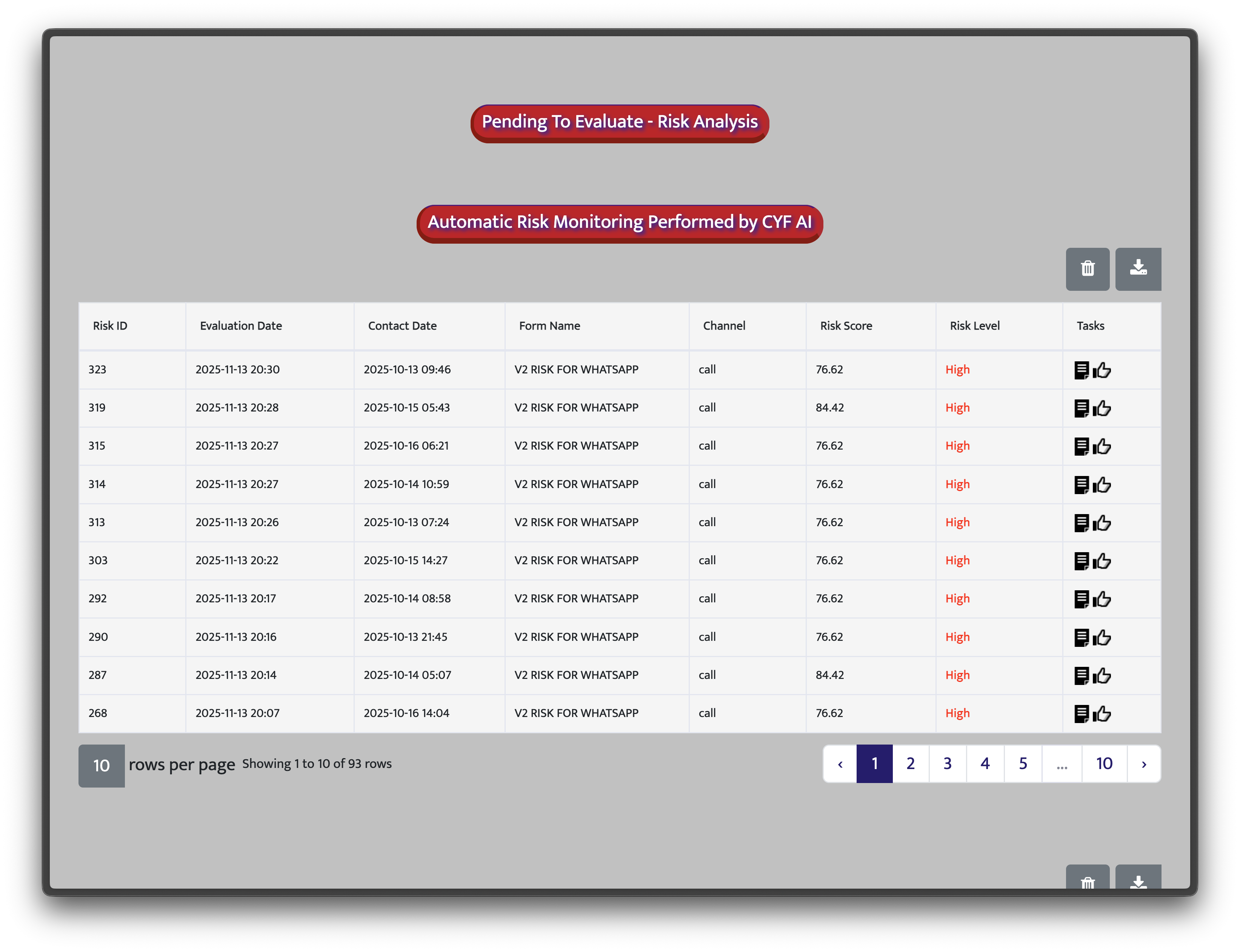1240x952 pixels.
Task: Select page 4 in pagination
Action: (985, 764)
